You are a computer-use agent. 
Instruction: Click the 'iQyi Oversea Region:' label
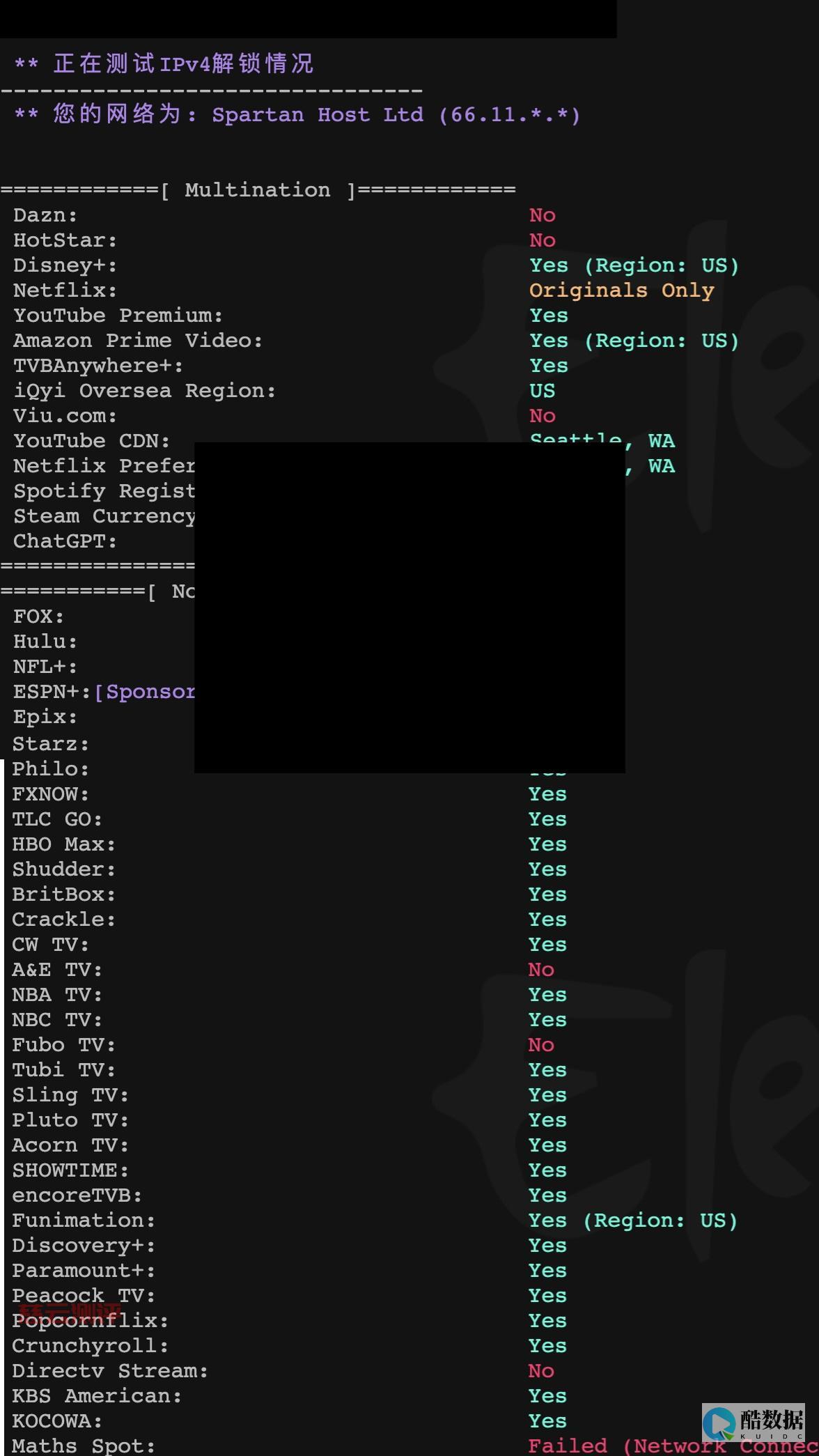[144, 391]
